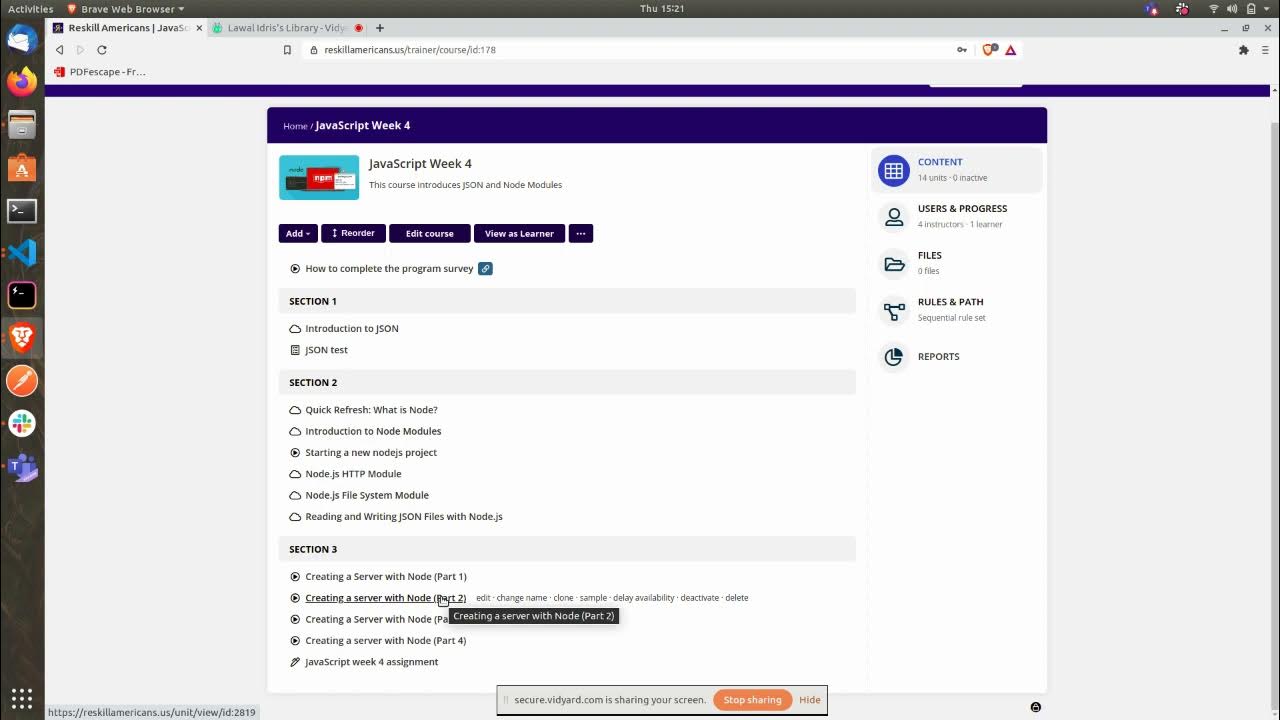Click deactivate for Part 2 unit
The image size is (1280, 720).
[x=699, y=598]
